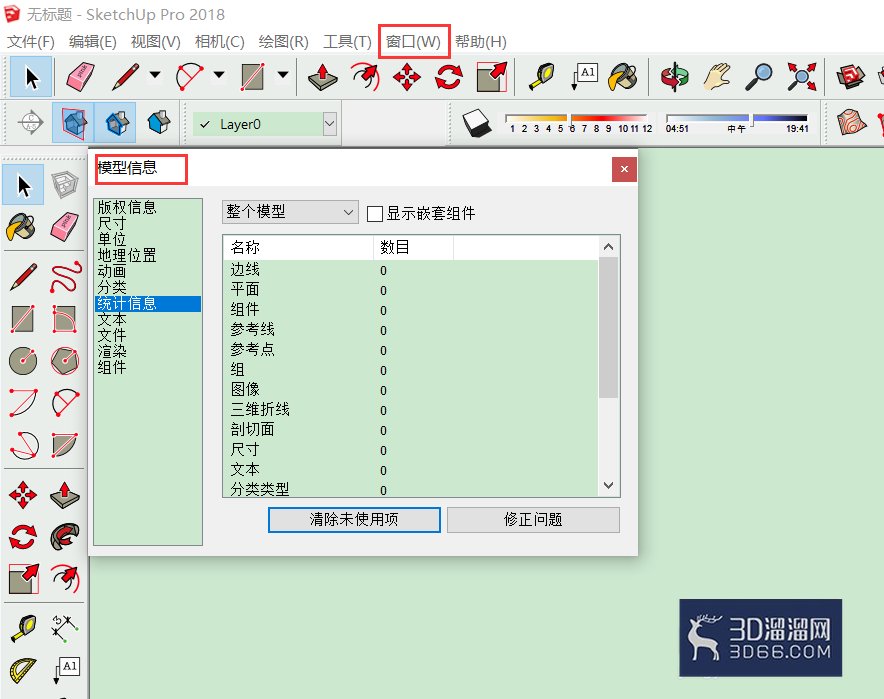Select the Pie tool in left toolbar

65,445
